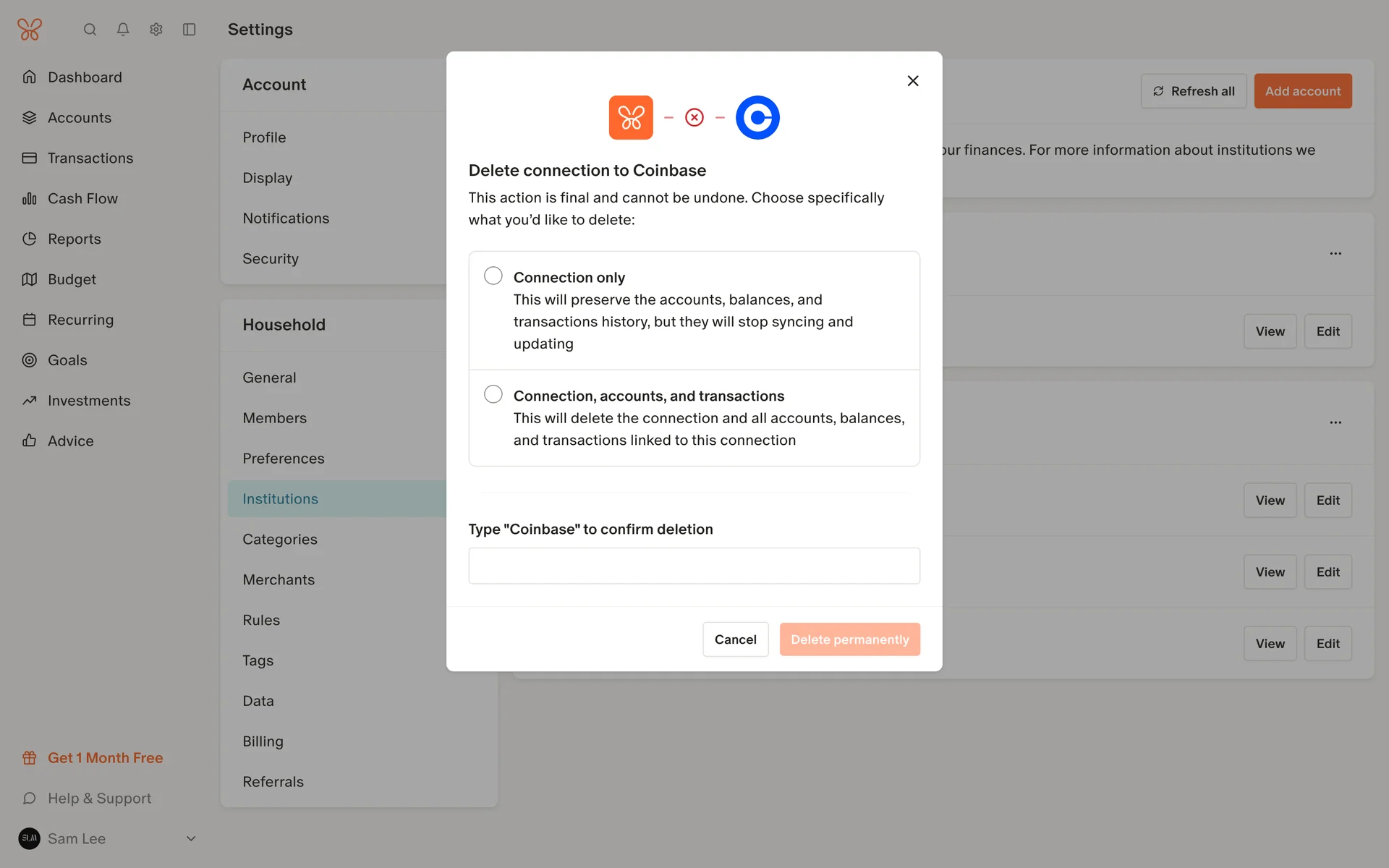Expand the Sam Lee user menu chevron
Screen dimensions: 1389x868
click(191, 838)
